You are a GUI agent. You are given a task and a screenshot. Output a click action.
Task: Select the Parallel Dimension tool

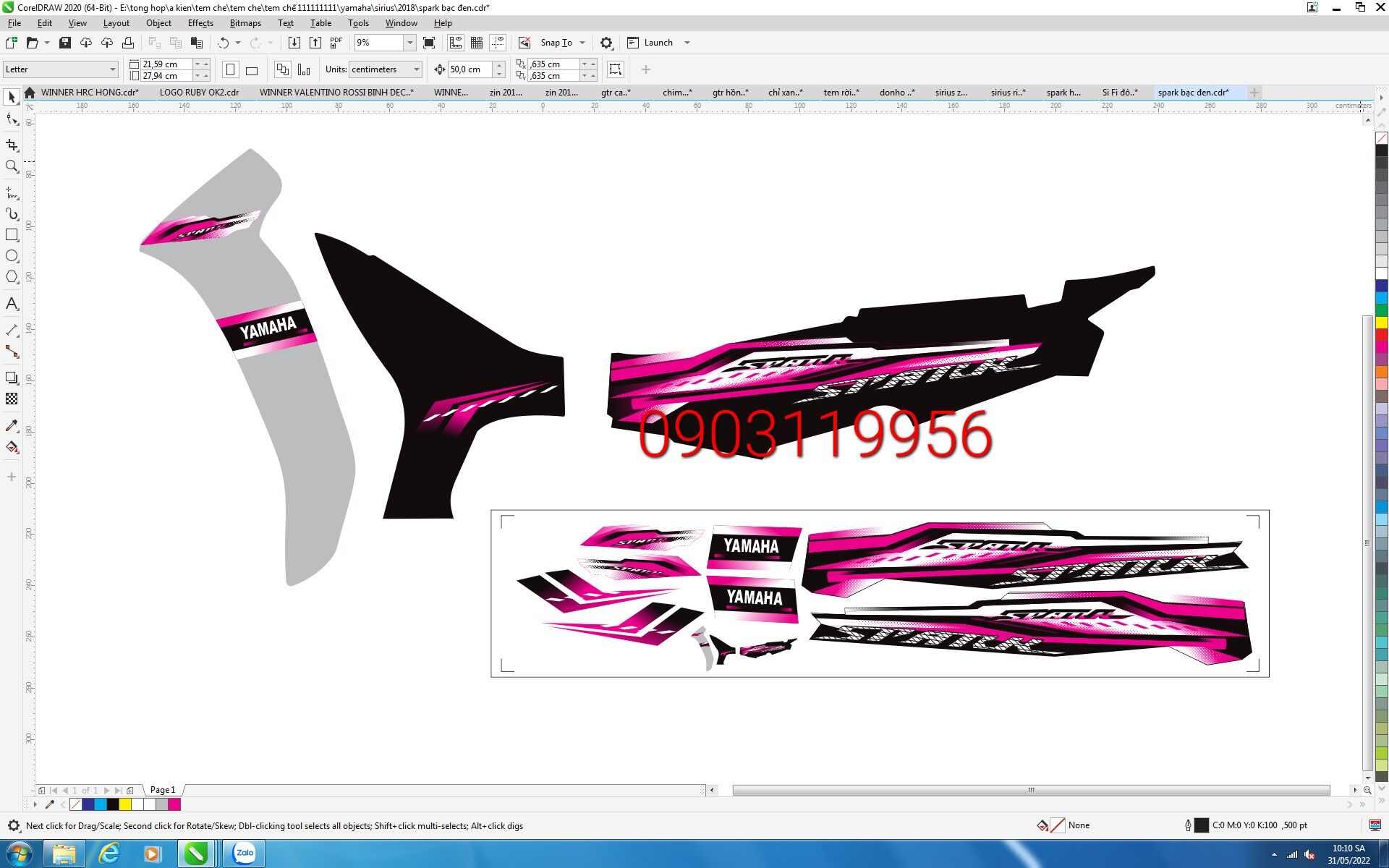[x=12, y=330]
